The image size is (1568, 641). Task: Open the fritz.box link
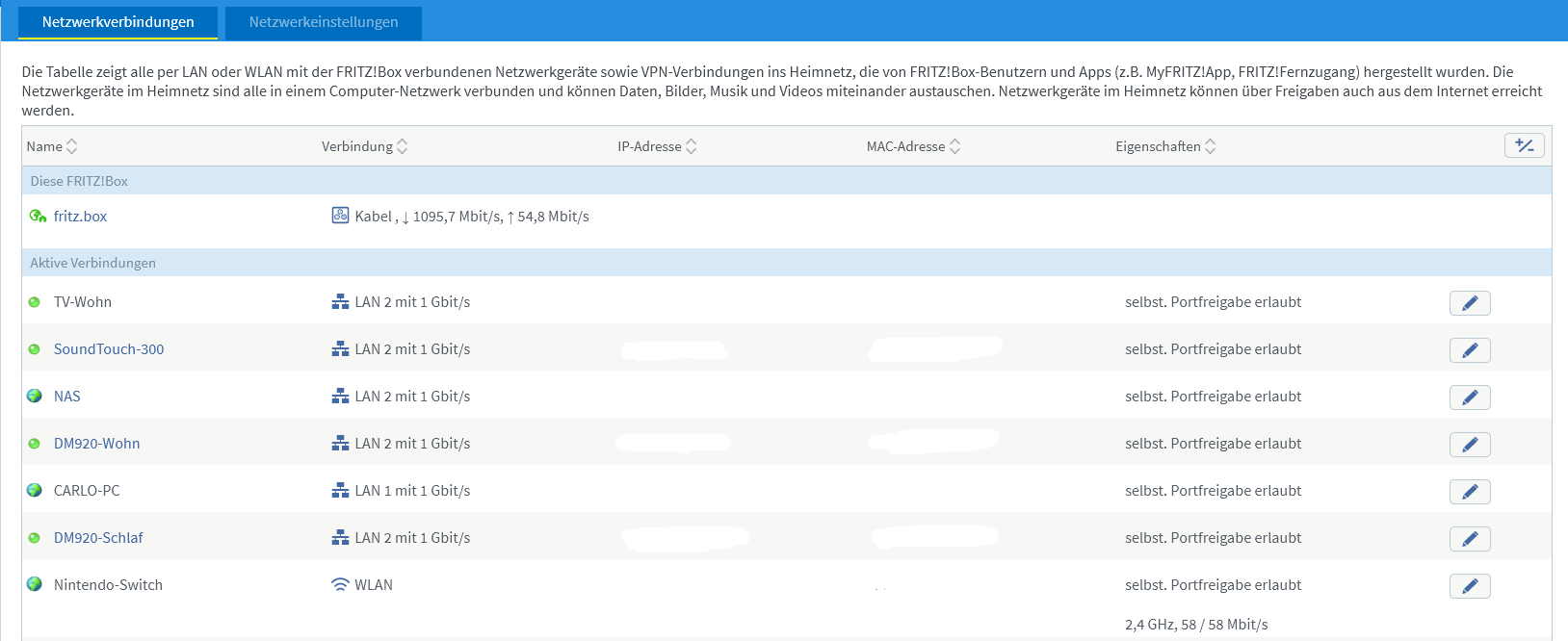(80, 217)
